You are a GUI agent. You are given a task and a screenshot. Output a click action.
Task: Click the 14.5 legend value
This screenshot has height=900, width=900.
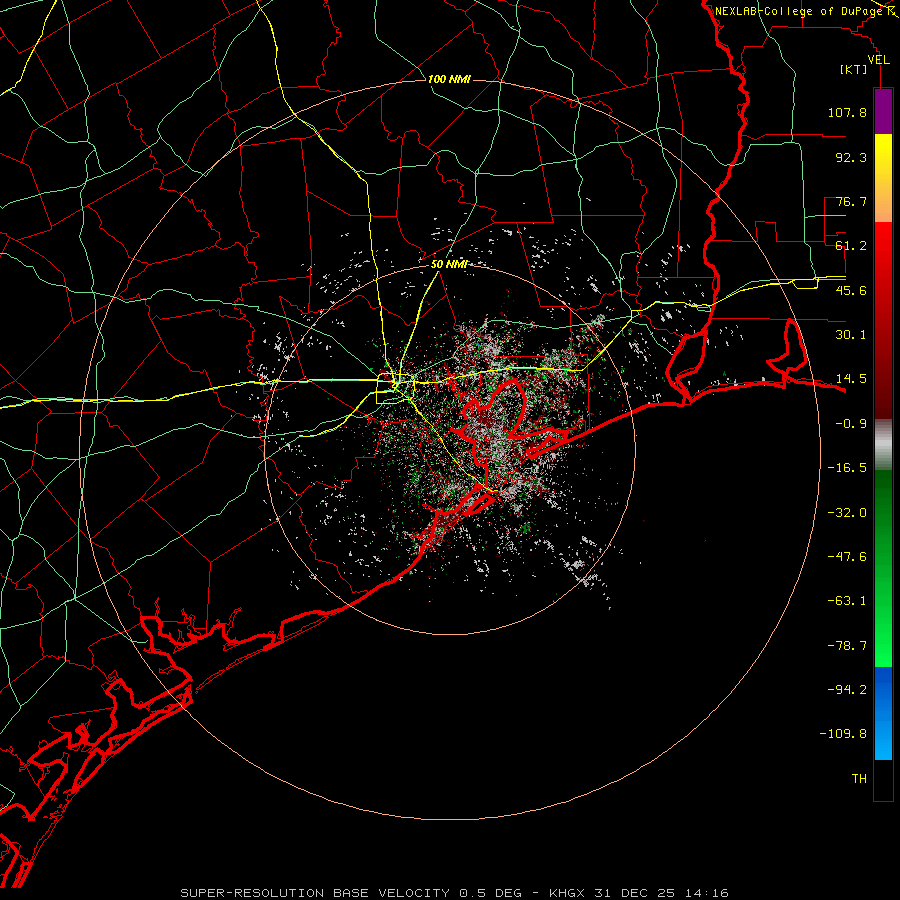click(851, 379)
